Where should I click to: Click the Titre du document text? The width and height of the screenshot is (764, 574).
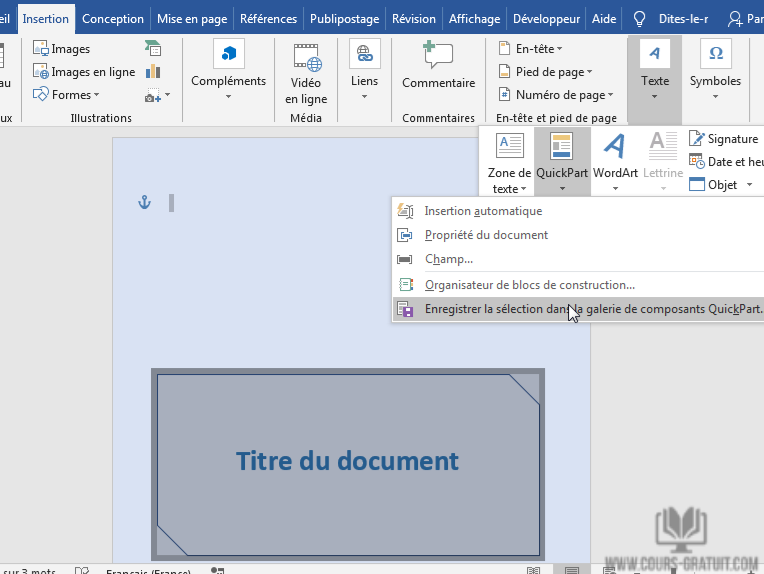coord(347,461)
